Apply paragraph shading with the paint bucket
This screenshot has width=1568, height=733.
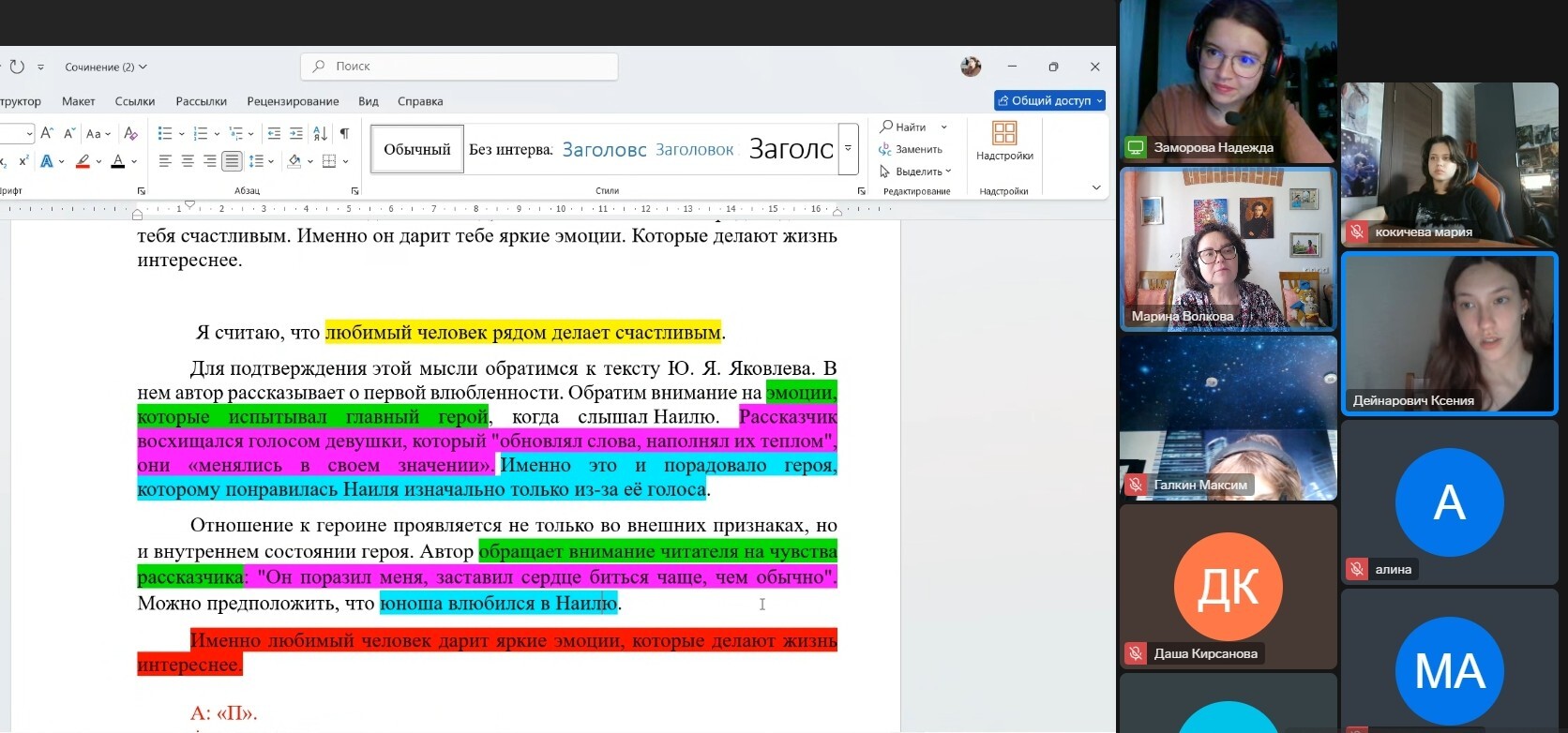[x=294, y=161]
